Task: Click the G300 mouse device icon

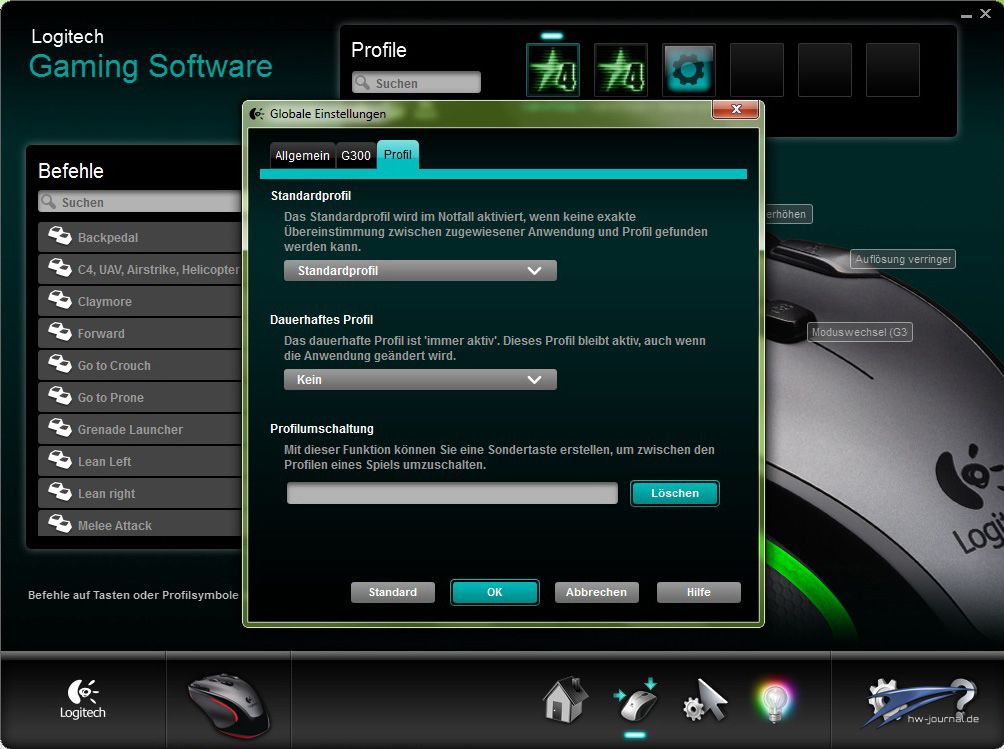Action: (228, 701)
